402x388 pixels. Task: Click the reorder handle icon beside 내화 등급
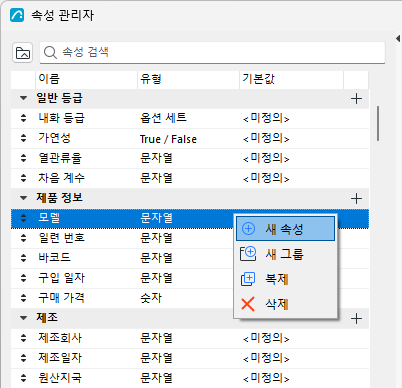click(x=23, y=118)
